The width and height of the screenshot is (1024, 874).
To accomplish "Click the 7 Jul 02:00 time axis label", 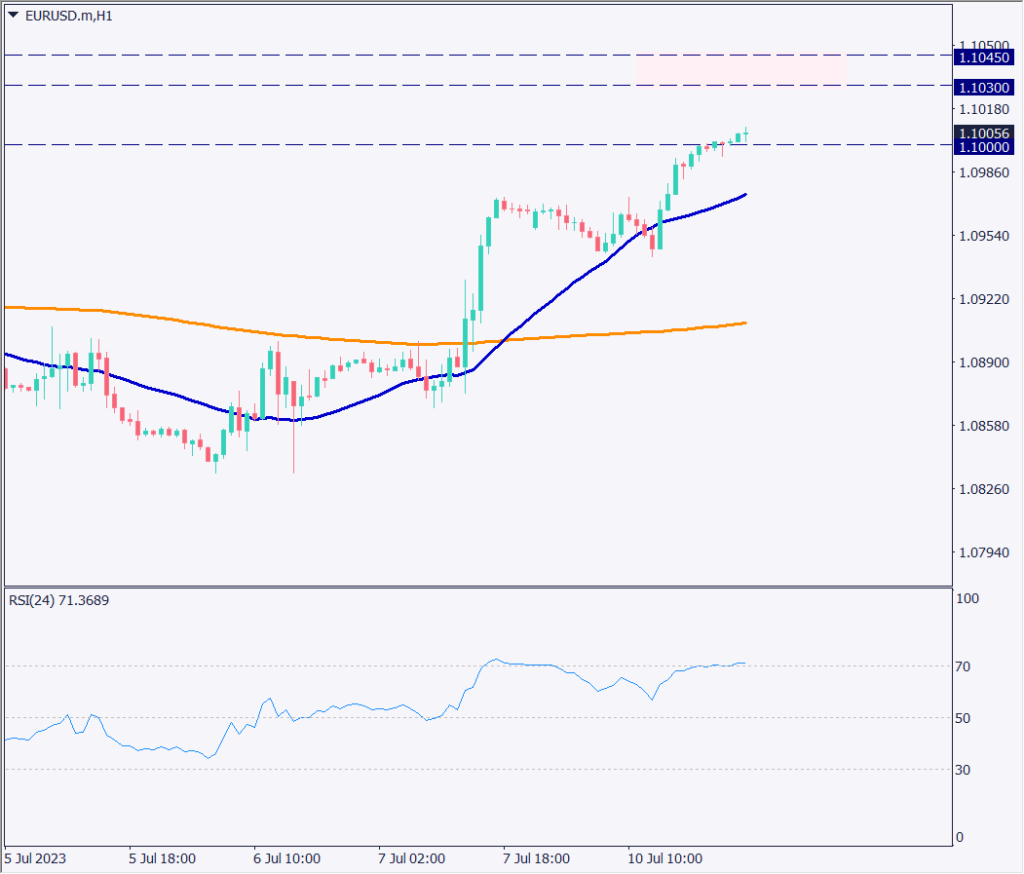I will (410, 858).
